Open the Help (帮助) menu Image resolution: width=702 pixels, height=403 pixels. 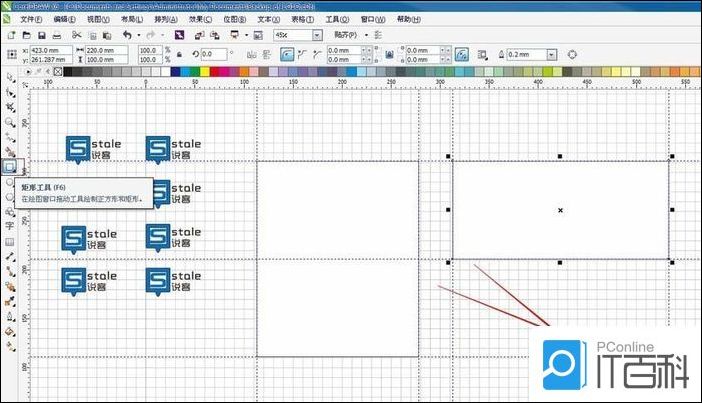(409, 19)
